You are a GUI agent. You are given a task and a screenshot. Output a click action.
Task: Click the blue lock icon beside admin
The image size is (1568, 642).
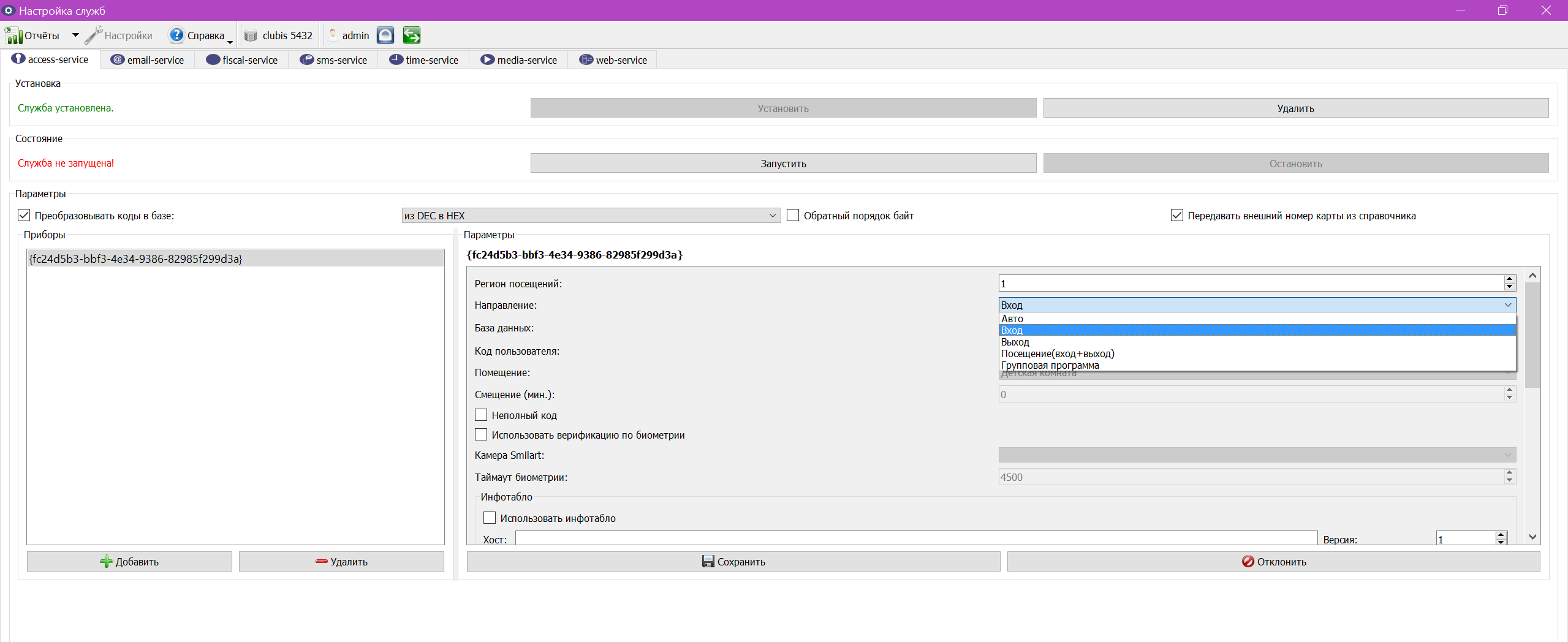pos(385,35)
